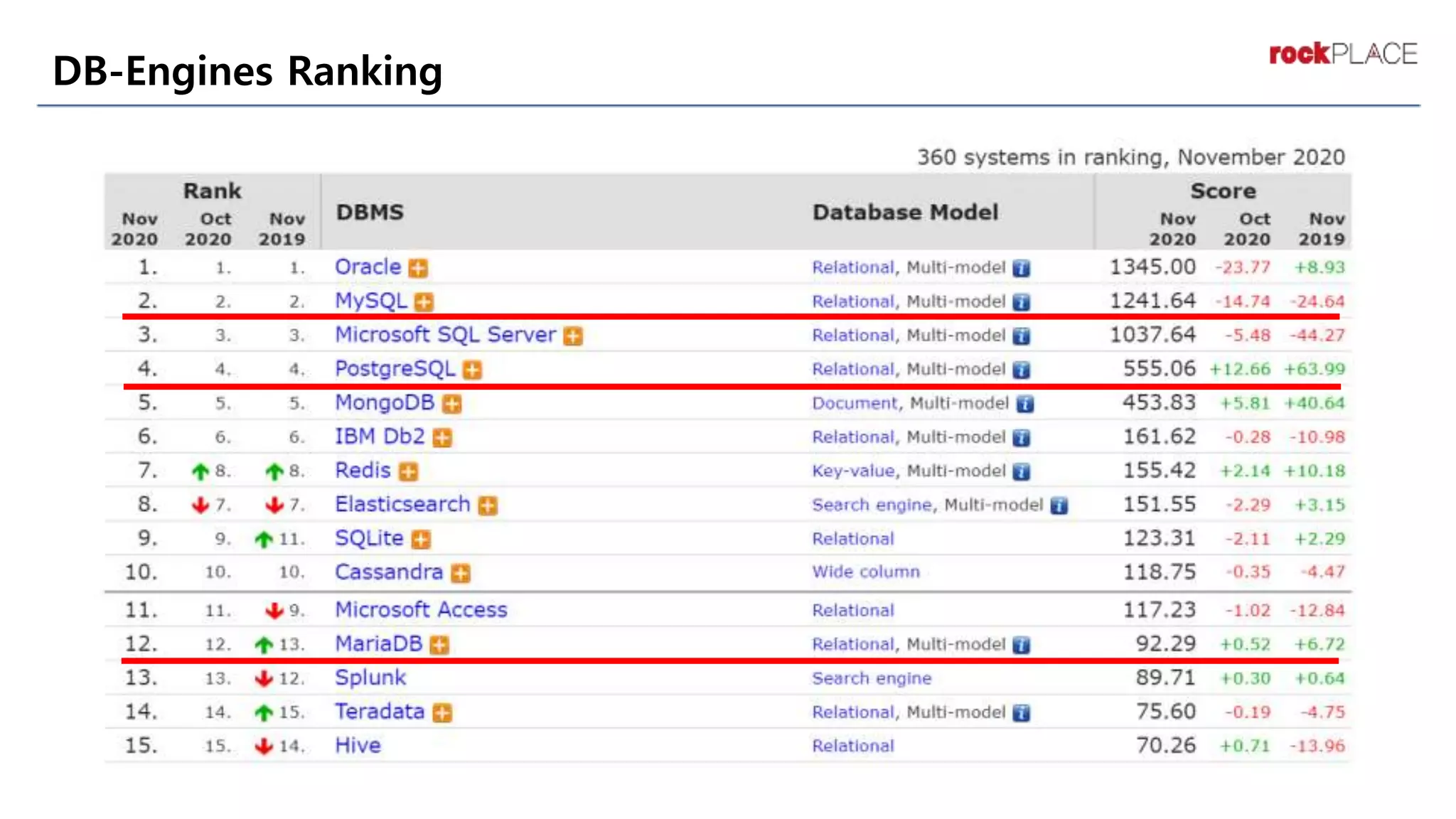Click the Database Model column header

pos(905,212)
